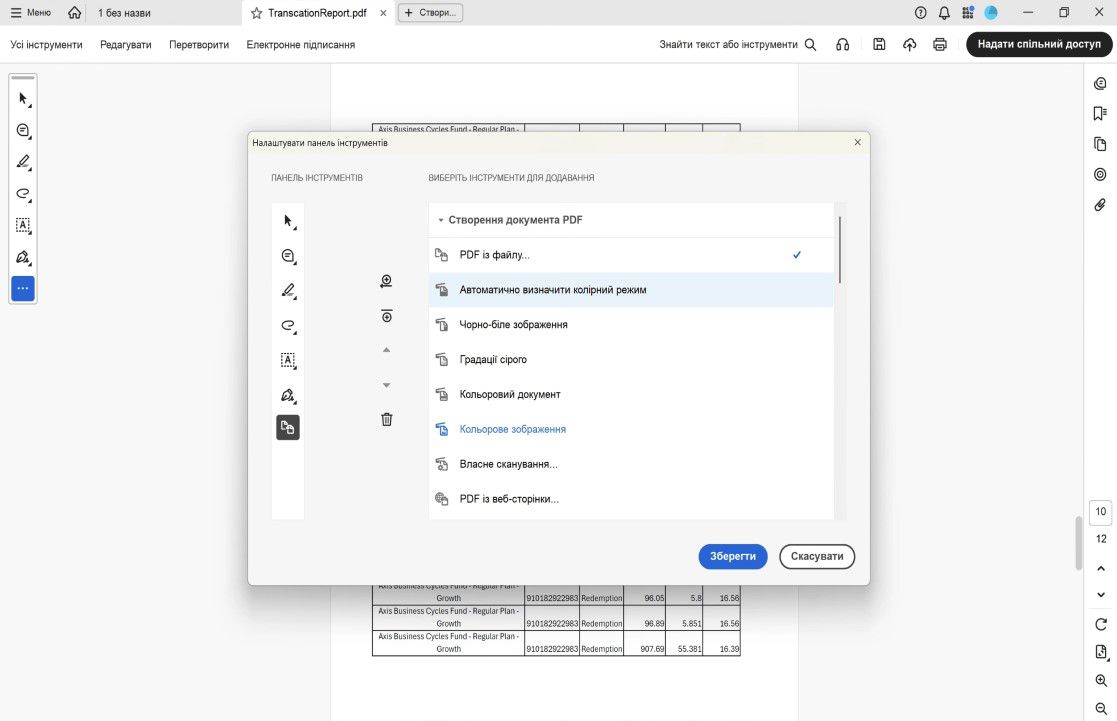Open the user profile avatar
The image size is (1117, 721).
click(x=991, y=13)
